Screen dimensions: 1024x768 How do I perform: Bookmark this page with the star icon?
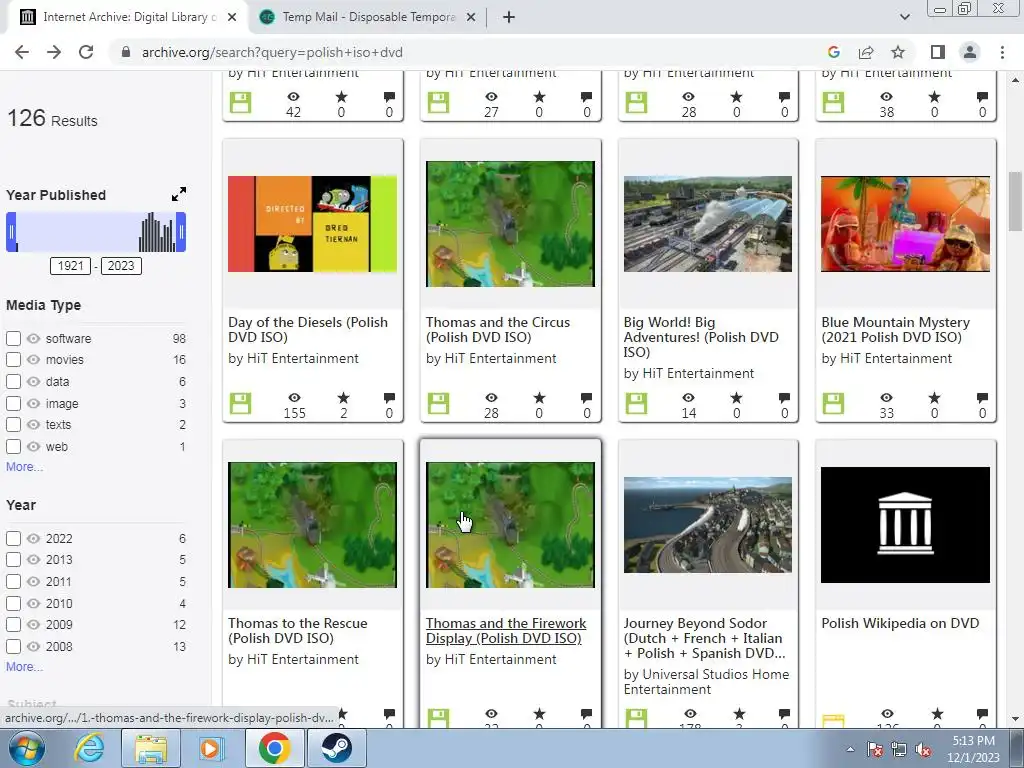pyautogui.click(x=898, y=52)
